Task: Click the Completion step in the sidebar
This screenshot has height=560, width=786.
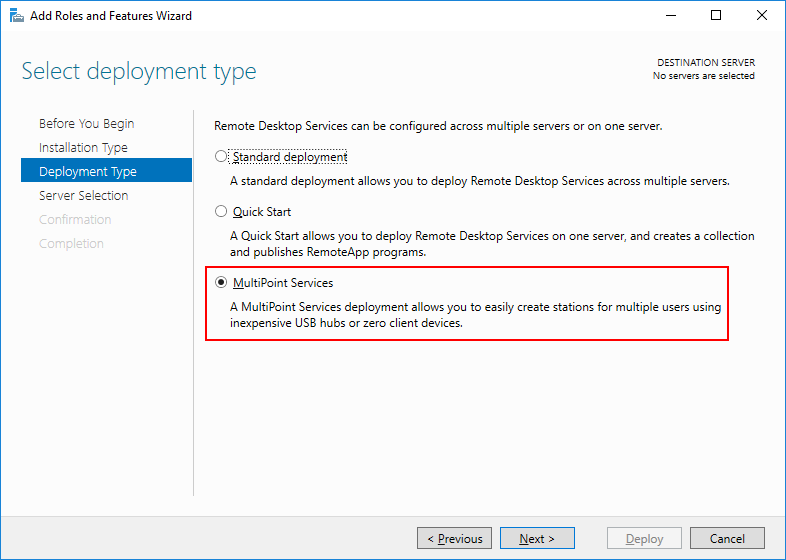Action: pos(71,244)
